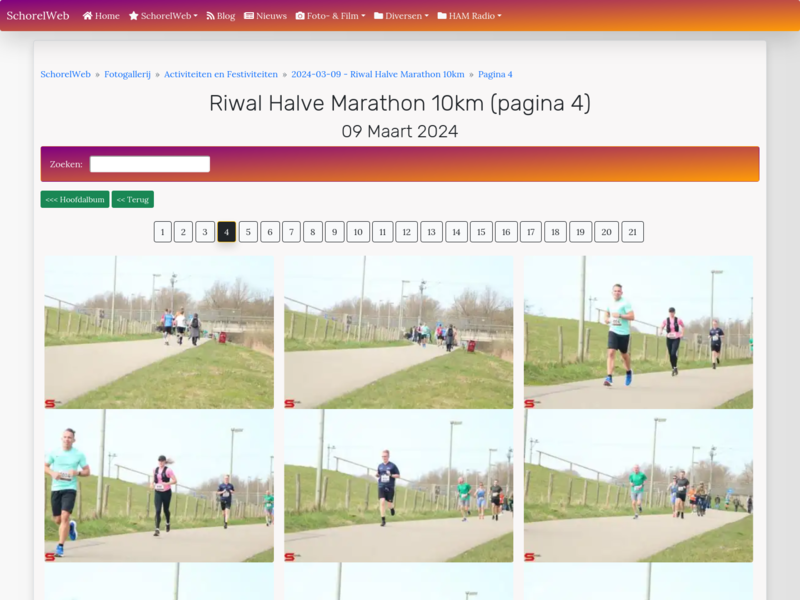
Task: Click the camera icon for Foto- & Film
Action: [x=300, y=16]
